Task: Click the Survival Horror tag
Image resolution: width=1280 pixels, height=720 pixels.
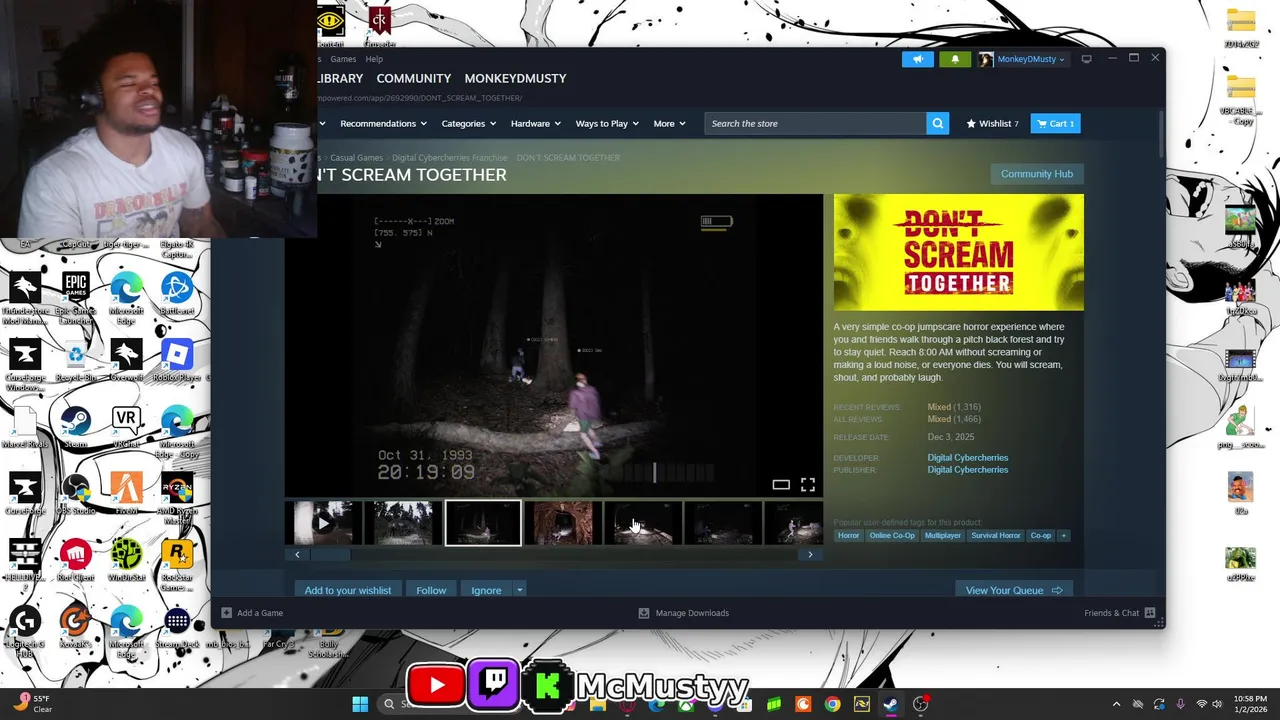Action: 995,536
